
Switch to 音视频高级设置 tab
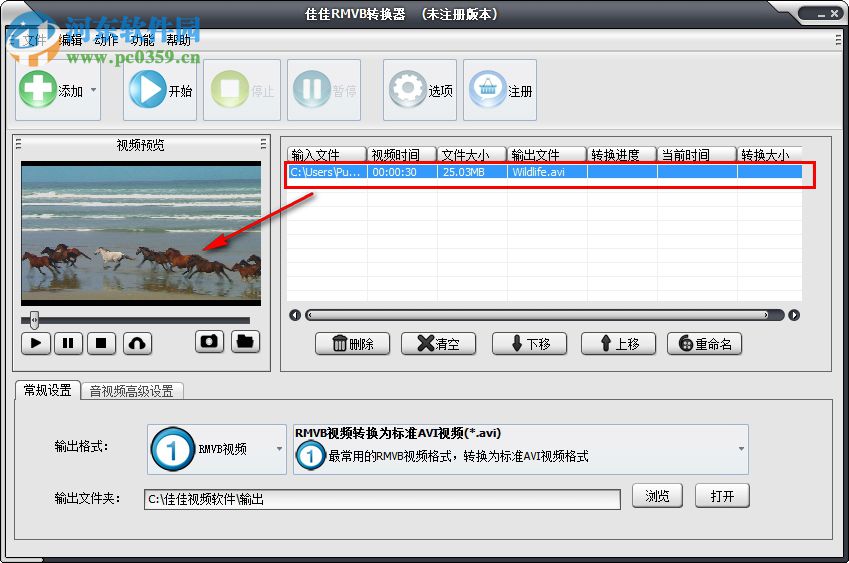[x=132, y=391]
